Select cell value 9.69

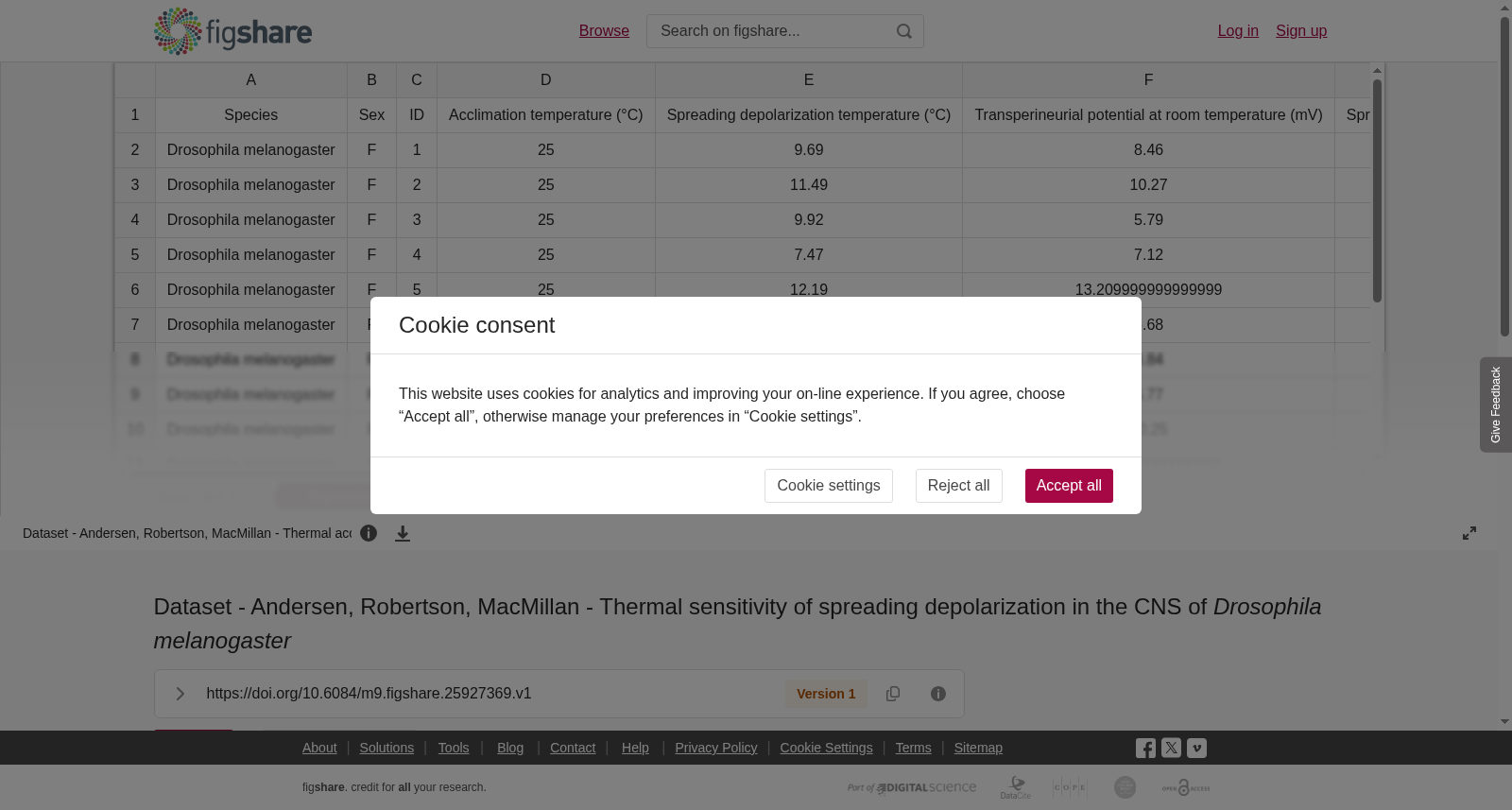tap(809, 150)
